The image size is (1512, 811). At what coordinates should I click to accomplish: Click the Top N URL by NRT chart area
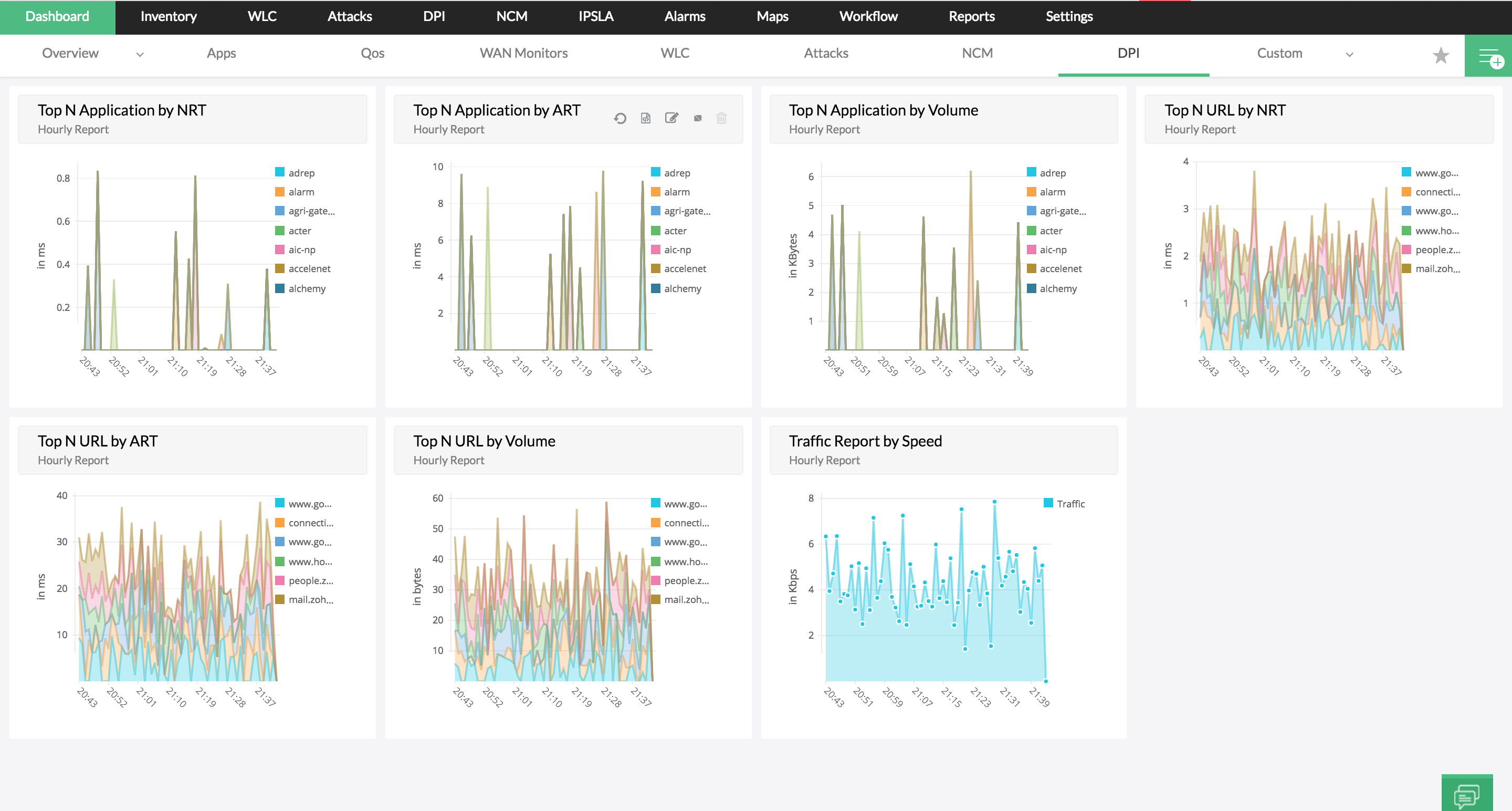1299,264
